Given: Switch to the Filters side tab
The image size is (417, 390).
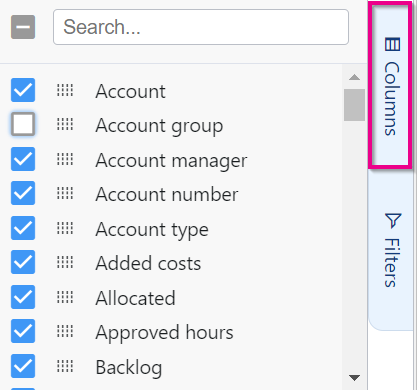Looking at the screenshot, I should (x=392, y=250).
